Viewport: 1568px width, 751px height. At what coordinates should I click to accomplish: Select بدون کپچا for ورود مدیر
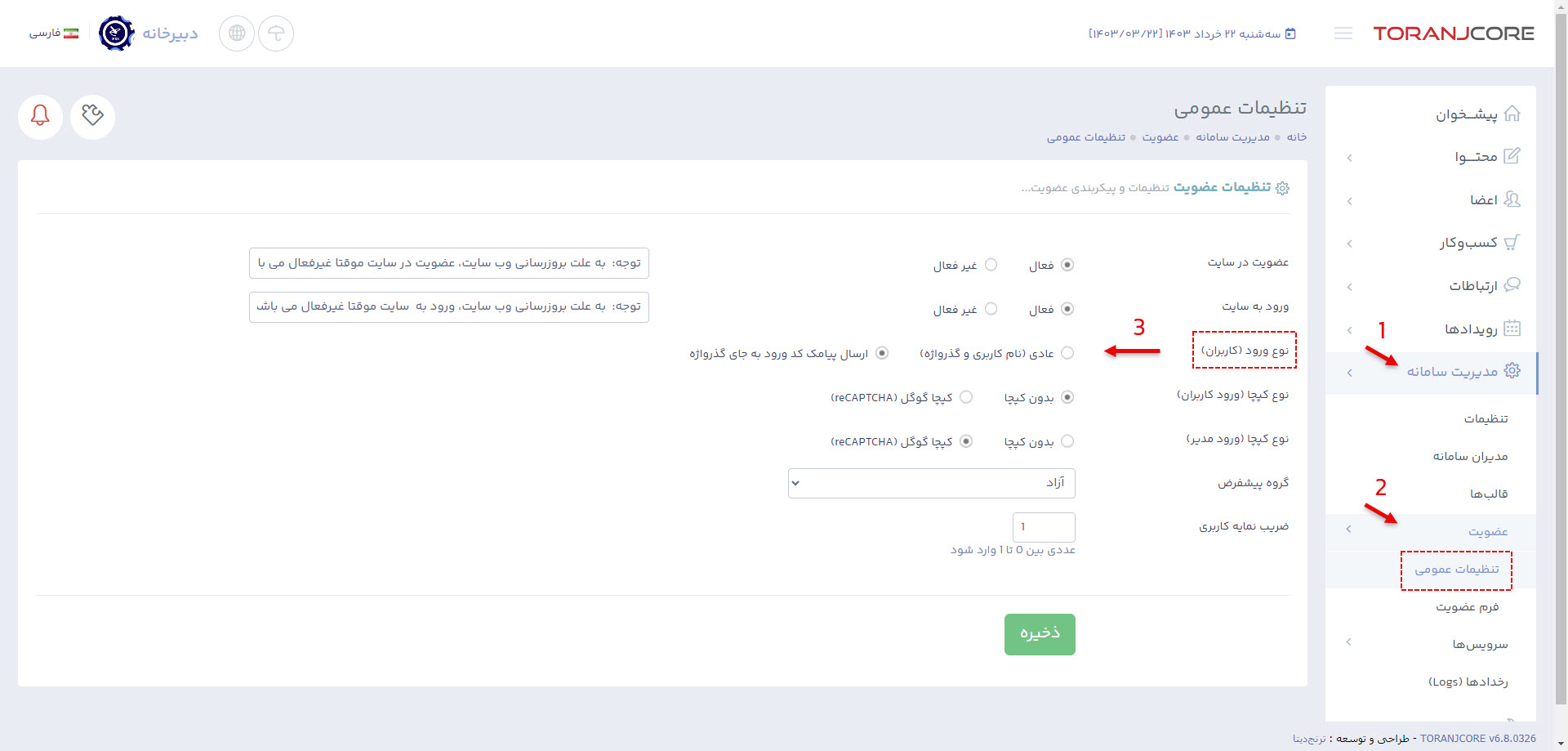tap(1067, 441)
